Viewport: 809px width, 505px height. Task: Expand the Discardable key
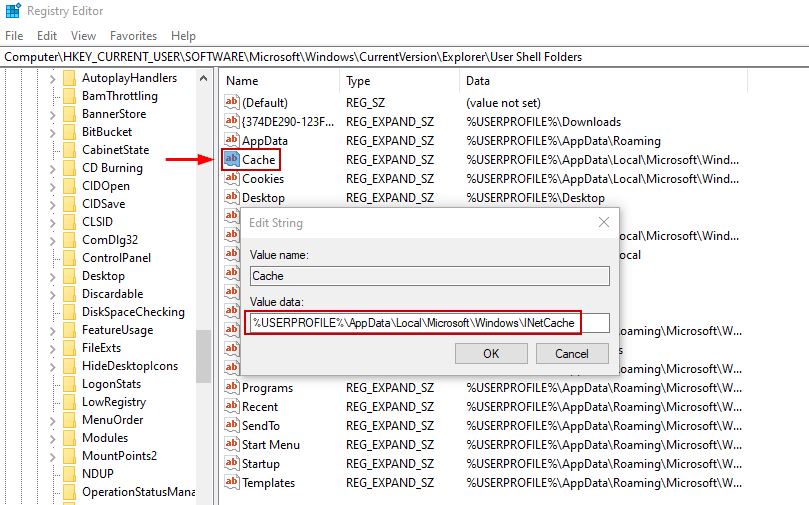pyautogui.click(x=53, y=295)
